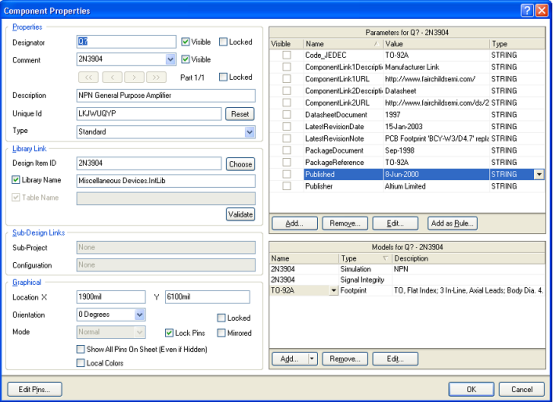Go to previous part arrow button
The height and width of the screenshot is (402, 553).
(112, 77)
